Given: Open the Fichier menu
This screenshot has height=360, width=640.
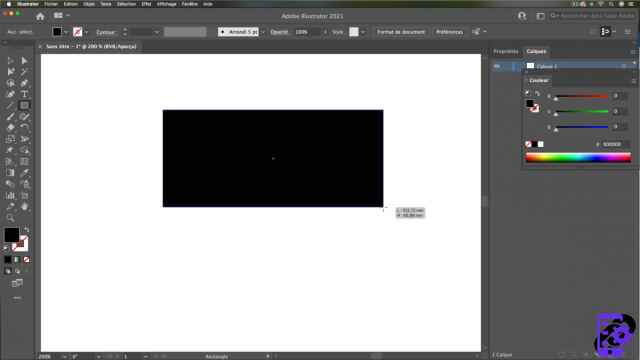Looking at the screenshot, I should pos(51,4).
